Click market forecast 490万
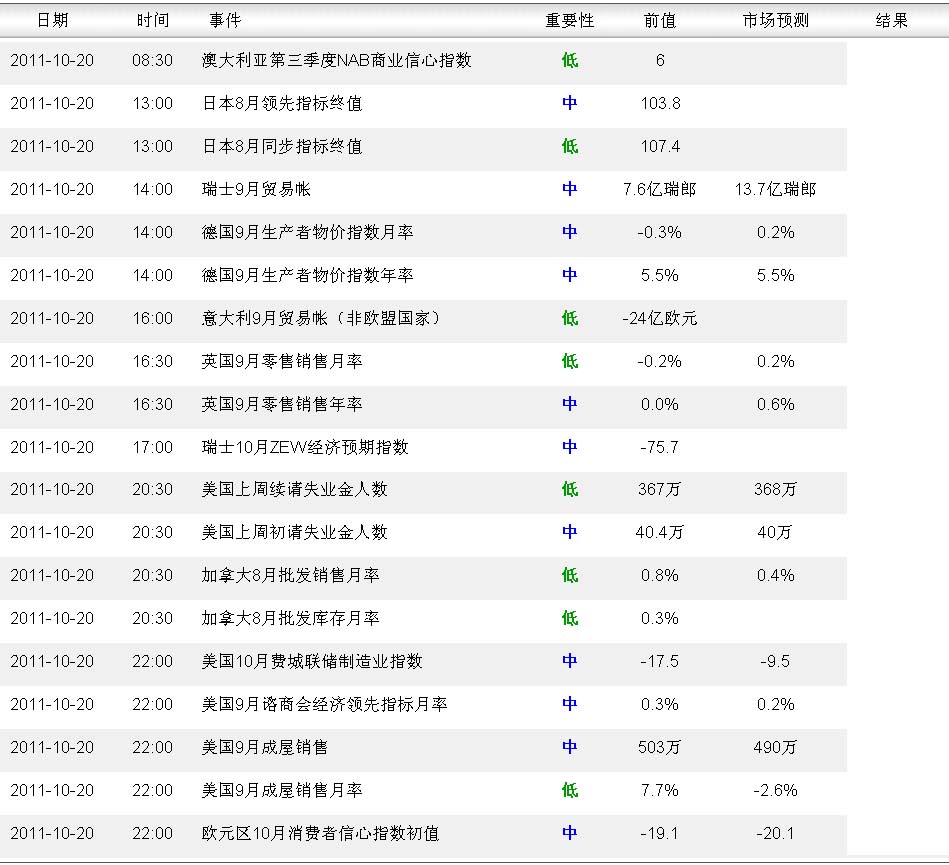Image resolution: width=949 pixels, height=865 pixels. pos(775,747)
